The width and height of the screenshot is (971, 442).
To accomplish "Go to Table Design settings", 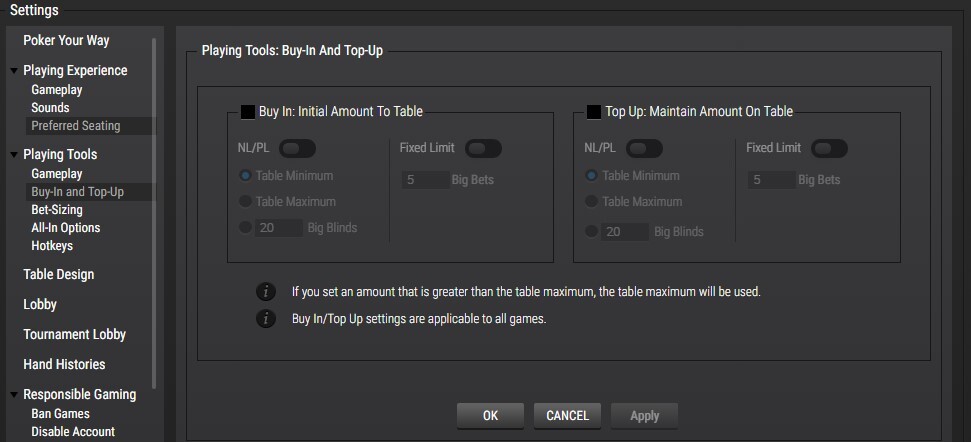I will click(x=59, y=274).
